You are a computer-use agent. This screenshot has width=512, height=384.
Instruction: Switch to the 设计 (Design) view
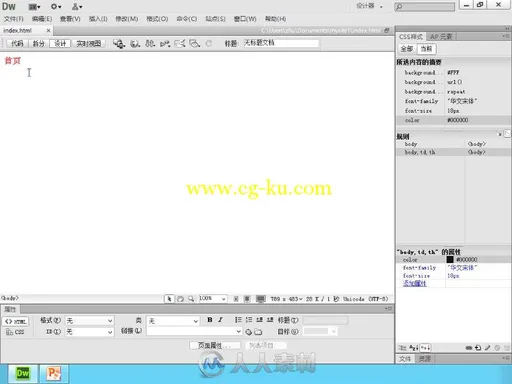[x=60, y=43]
